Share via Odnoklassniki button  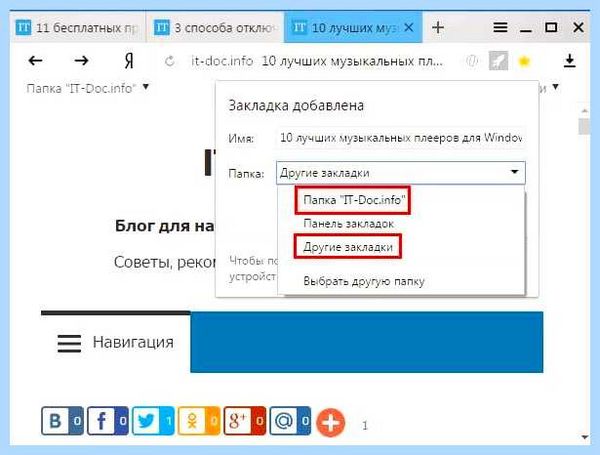click(x=199, y=421)
